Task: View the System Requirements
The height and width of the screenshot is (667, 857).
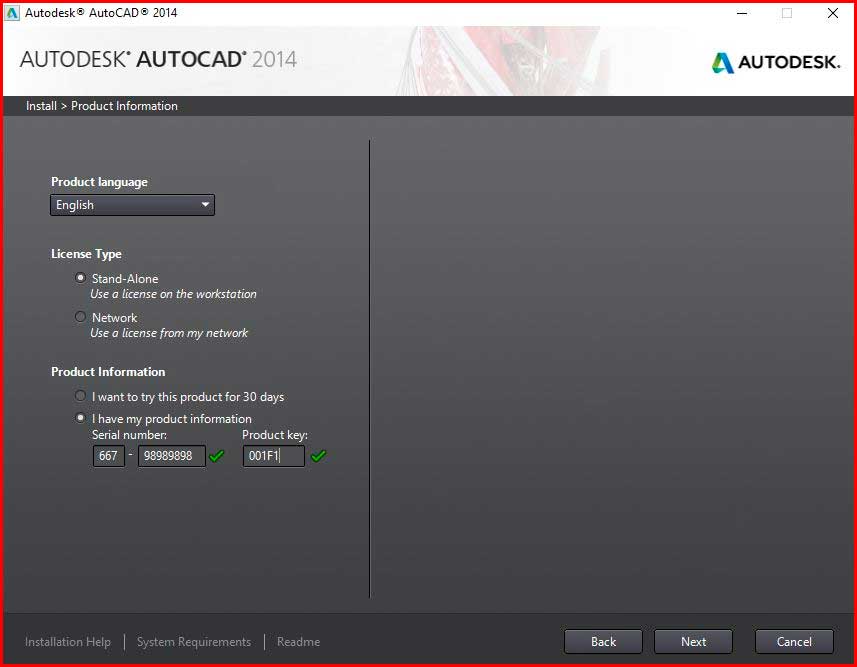Action: click(193, 641)
